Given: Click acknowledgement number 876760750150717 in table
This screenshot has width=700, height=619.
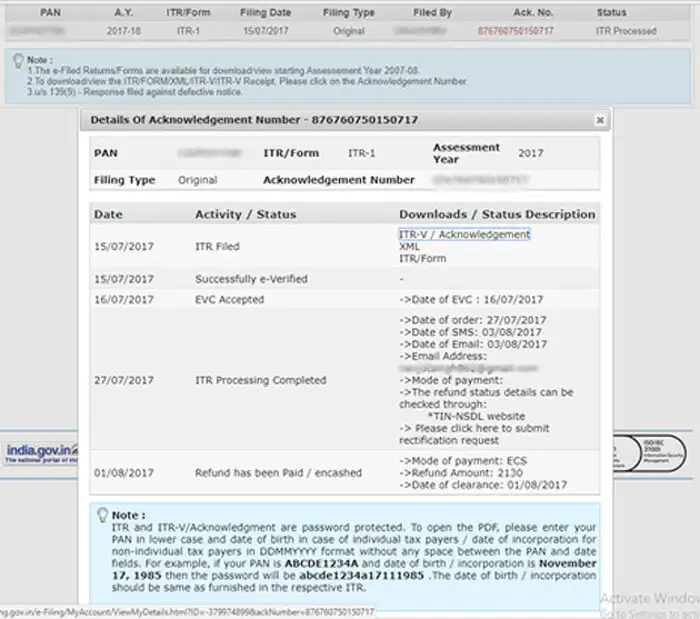Looking at the screenshot, I should pos(515,31).
